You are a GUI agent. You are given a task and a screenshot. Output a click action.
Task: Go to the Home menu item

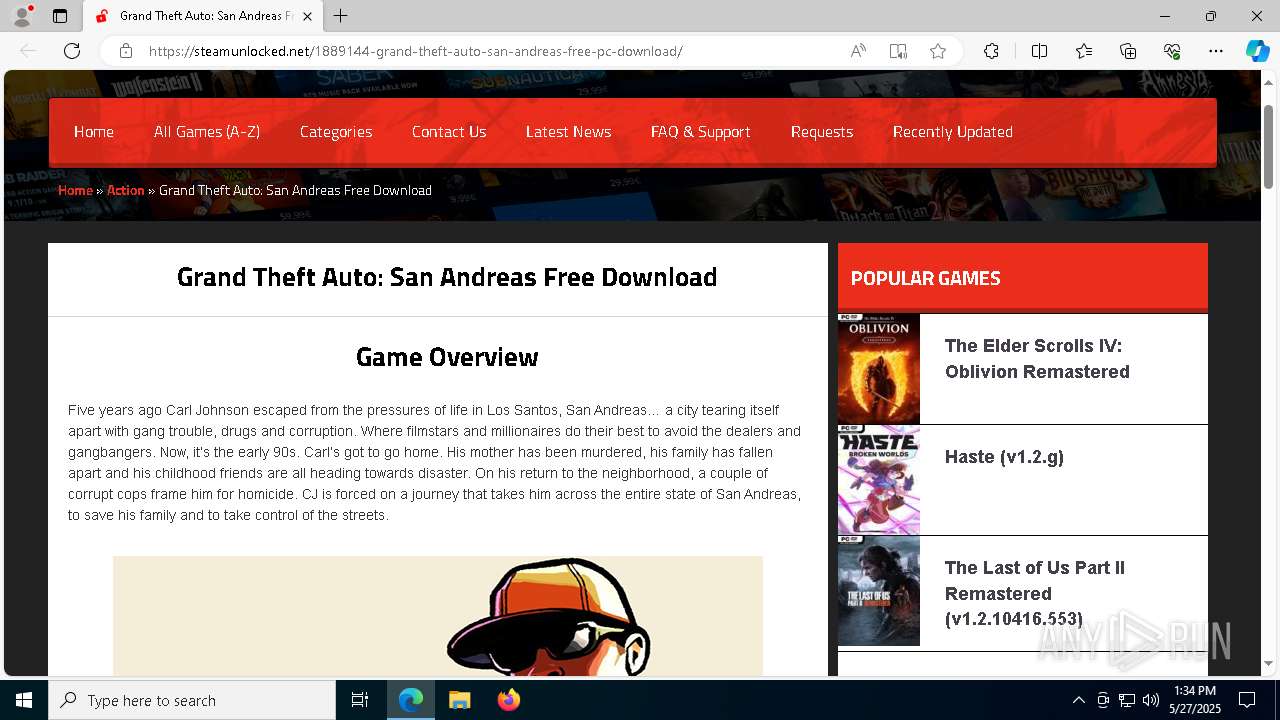[x=94, y=132]
